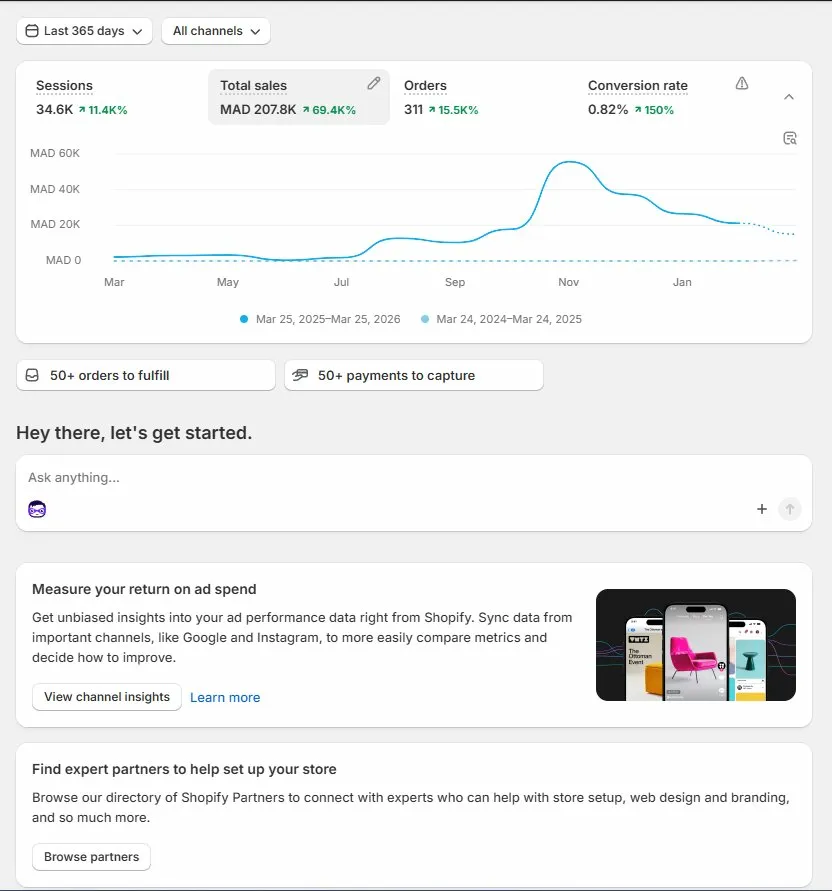This screenshot has height=891, width=832.
Task: Click the Nov peak on the sales chart line
Action: pyautogui.click(x=569, y=163)
